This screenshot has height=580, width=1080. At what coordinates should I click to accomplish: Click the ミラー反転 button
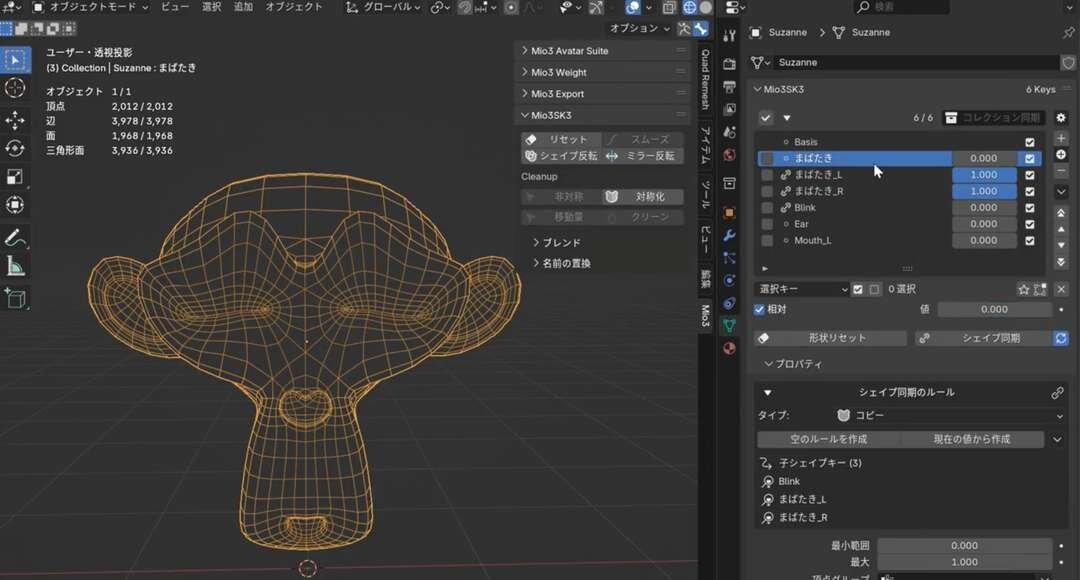pos(643,156)
